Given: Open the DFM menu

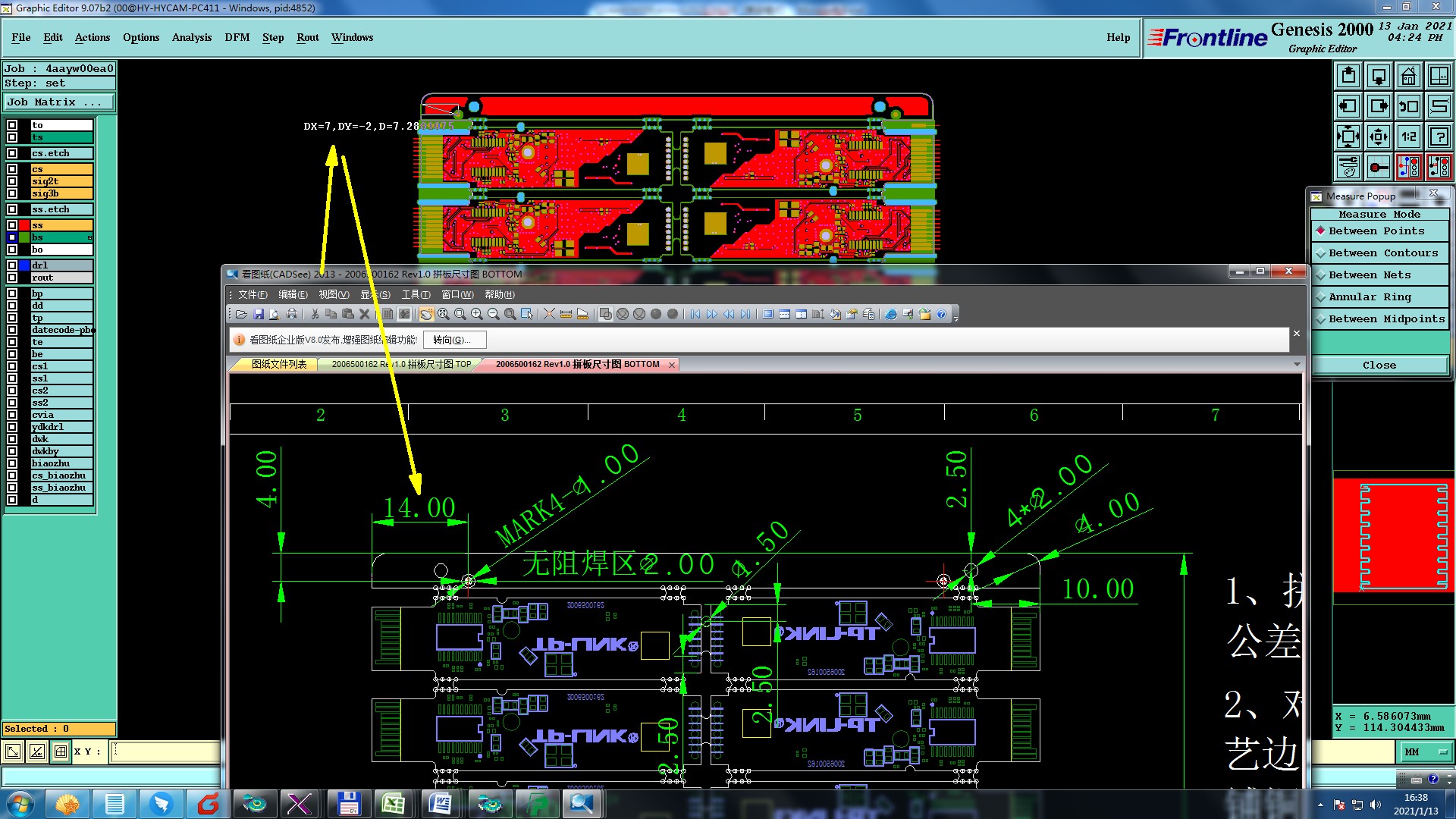Looking at the screenshot, I should pyautogui.click(x=237, y=37).
